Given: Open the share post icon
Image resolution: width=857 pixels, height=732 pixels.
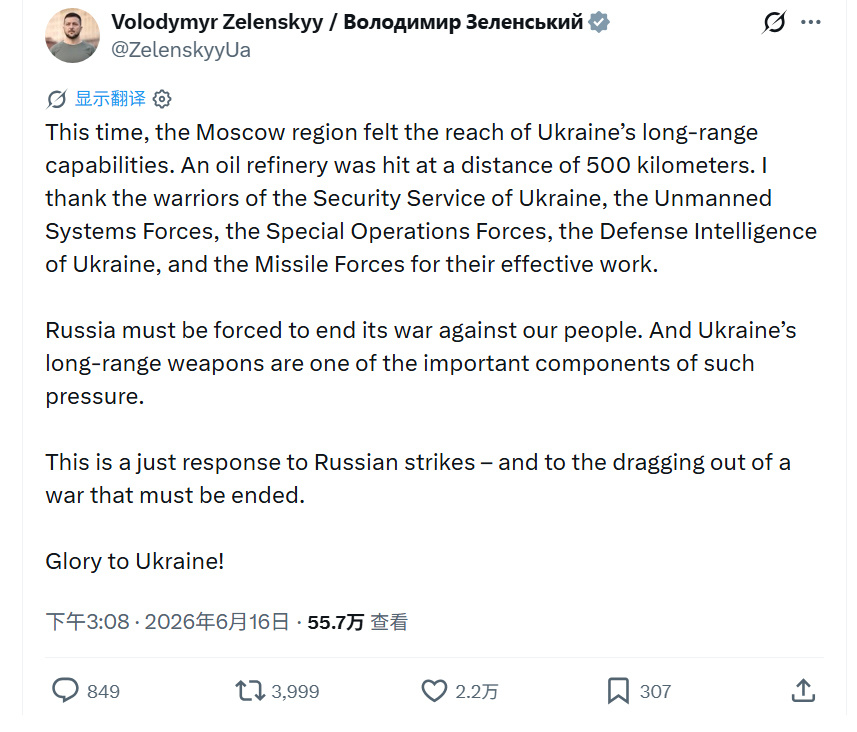Looking at the screenshot, I should (803, 690).
